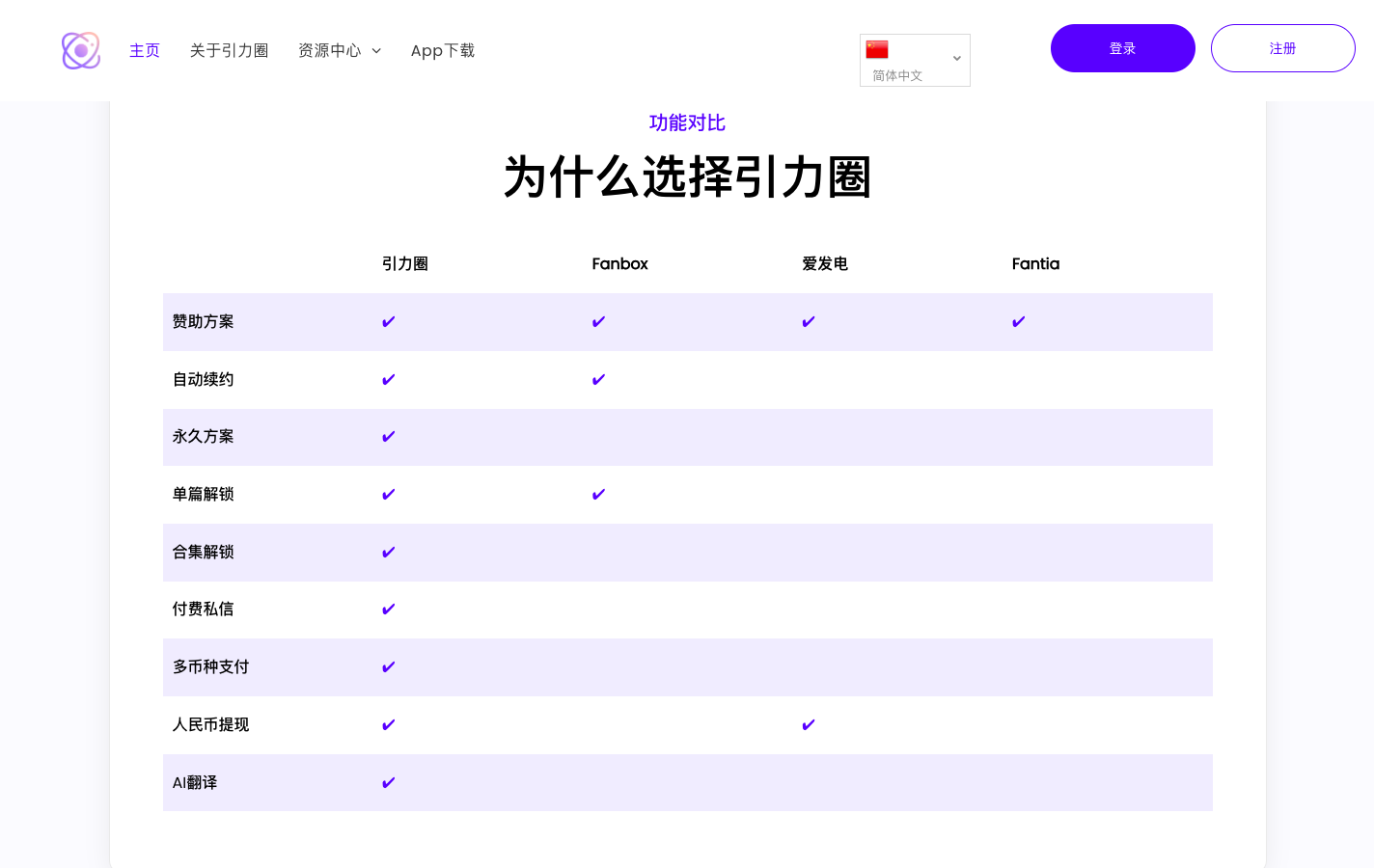1374x868 pixels.
Task: Click the Fanbox checkmark in 自动续约 row
Action: [x=599, y=380]
